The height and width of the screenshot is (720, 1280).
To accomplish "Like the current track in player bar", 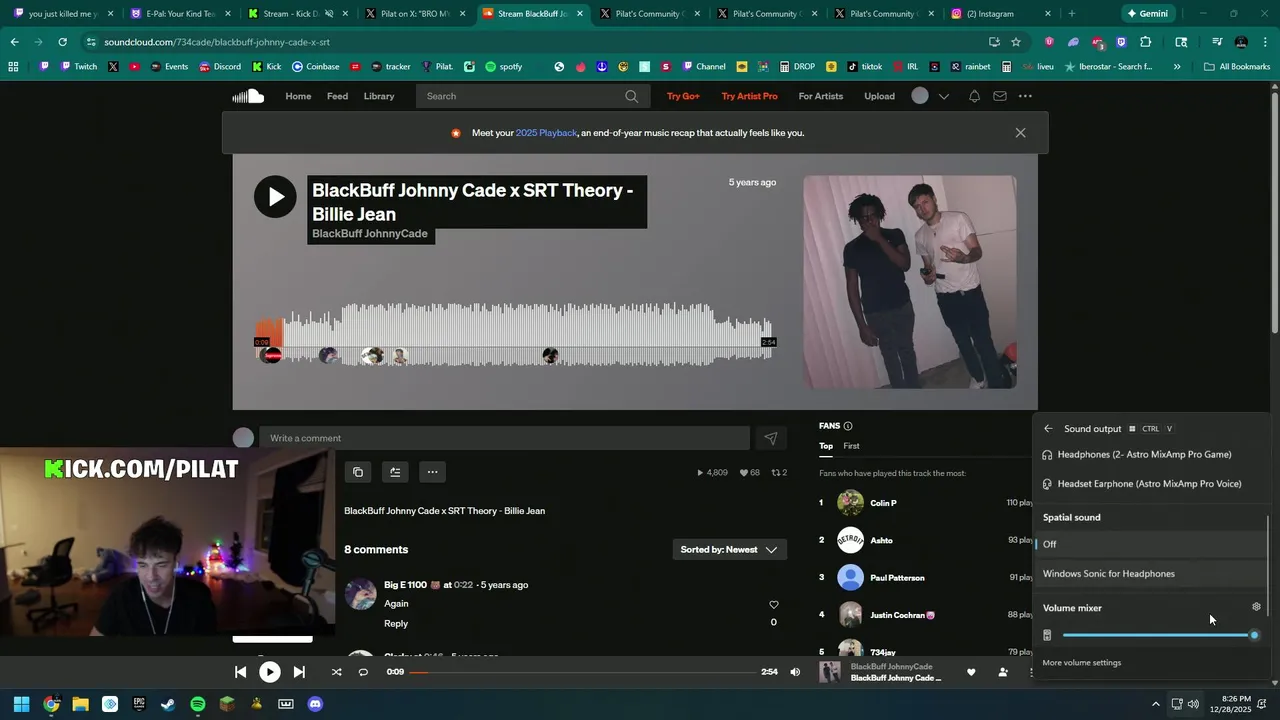I will click(971, 672).
